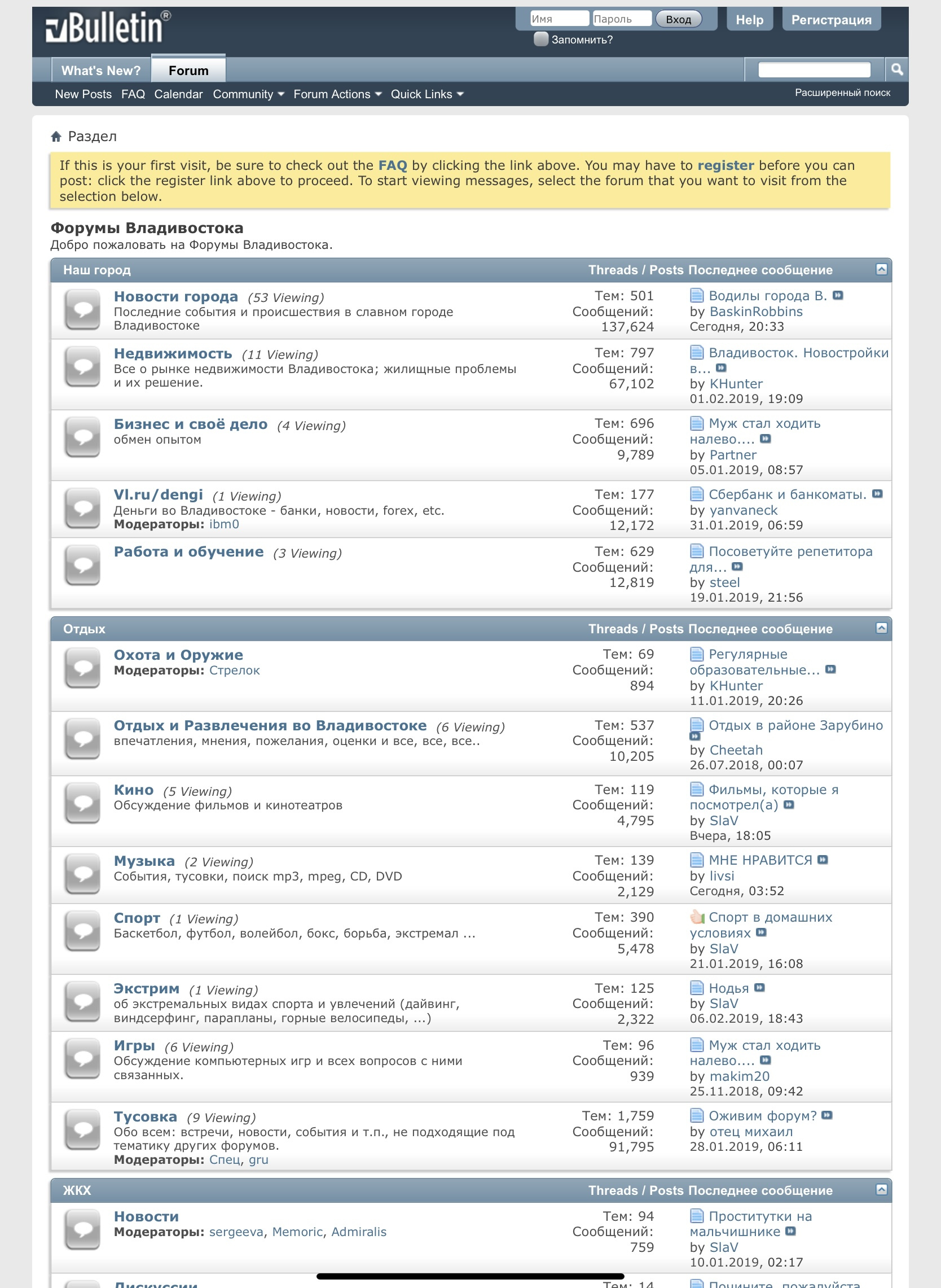941x1288 pixels.
Task: Open moderator gru profile
Action: point(258,1160)
